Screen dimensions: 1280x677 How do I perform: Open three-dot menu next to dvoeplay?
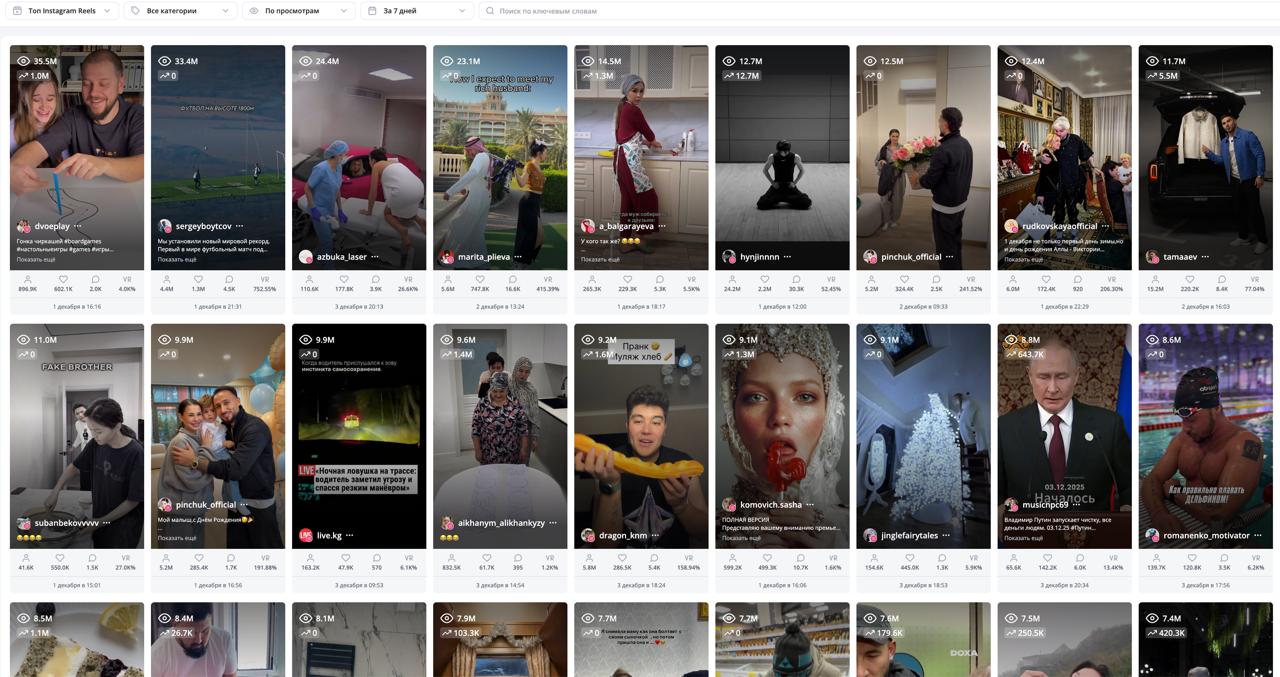pyautogui.click(x=78, y=226)
